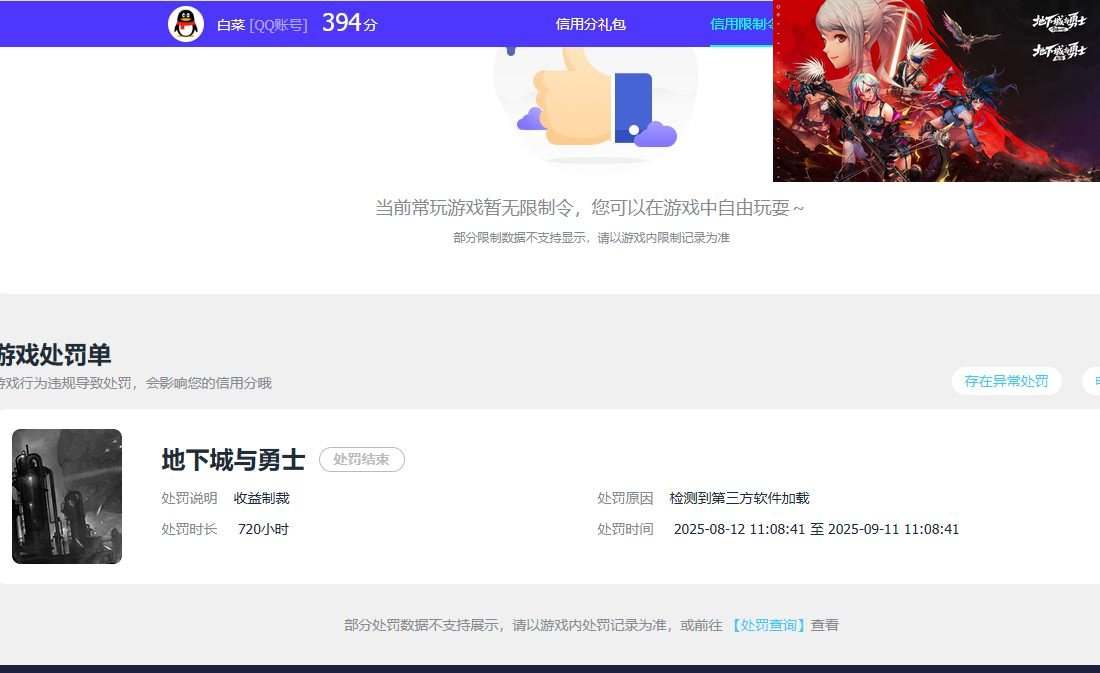Click the penalty time range 2025-08-12 至 2025-09-11
The image size is (1100, 673).
click(x=816, y=529)
